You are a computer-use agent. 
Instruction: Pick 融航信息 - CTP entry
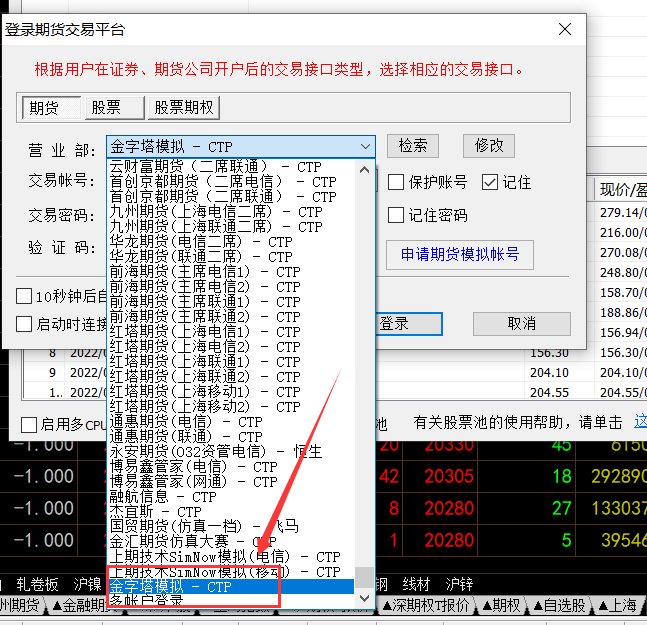coord(230,497)
